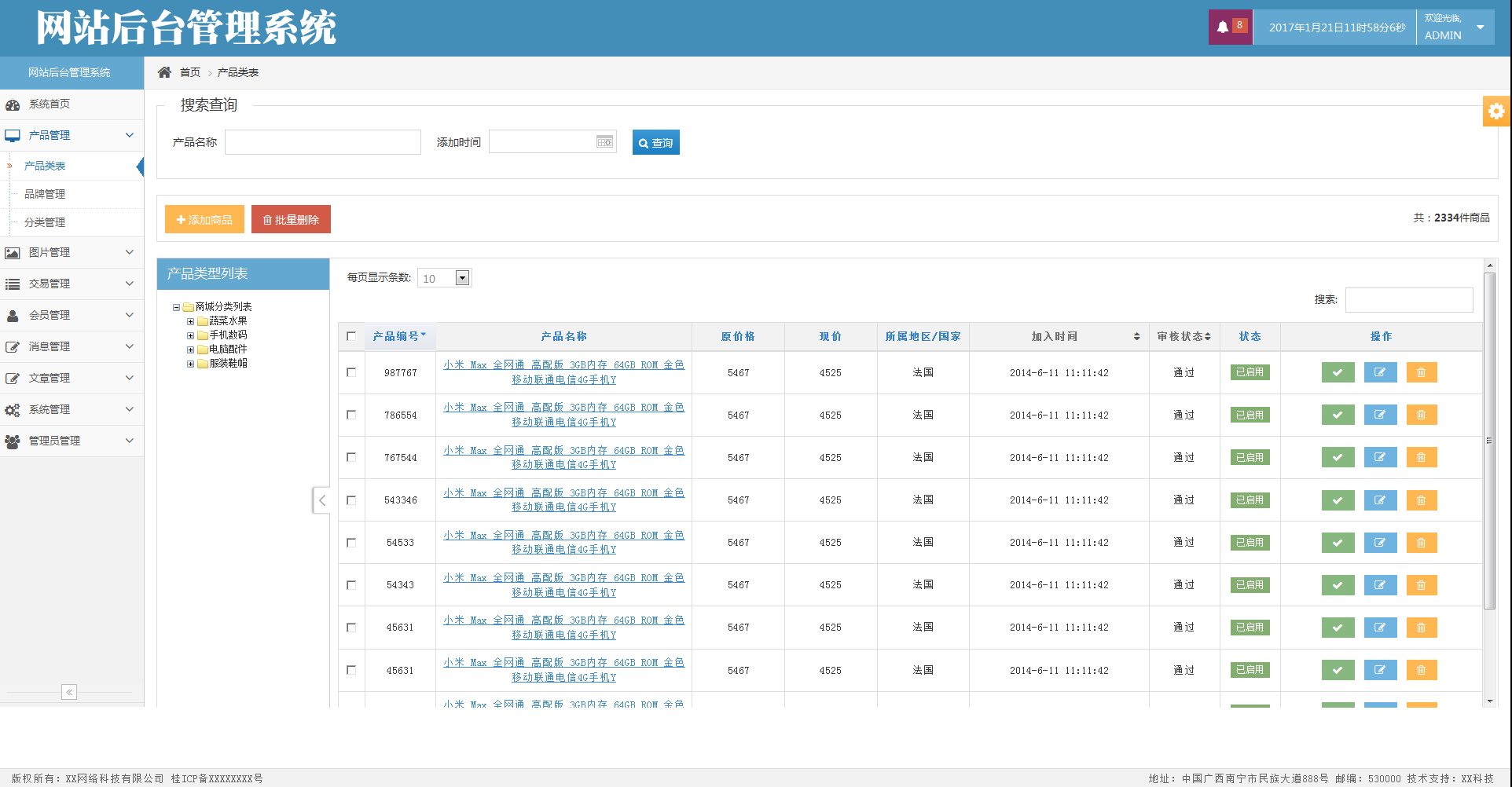Expand the 蔬菜水果 tree node
The image size is (1512, 787).
(190, 321)
